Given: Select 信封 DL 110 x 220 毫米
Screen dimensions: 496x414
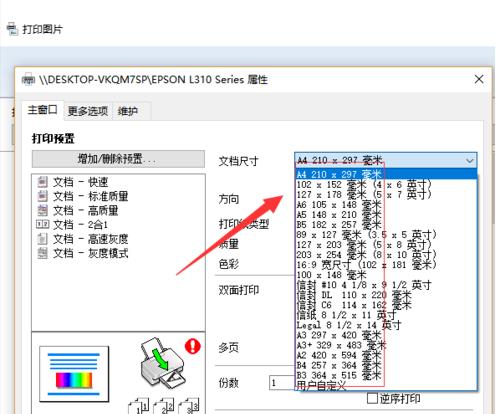Looking at the screenshot, I should 386,295.
